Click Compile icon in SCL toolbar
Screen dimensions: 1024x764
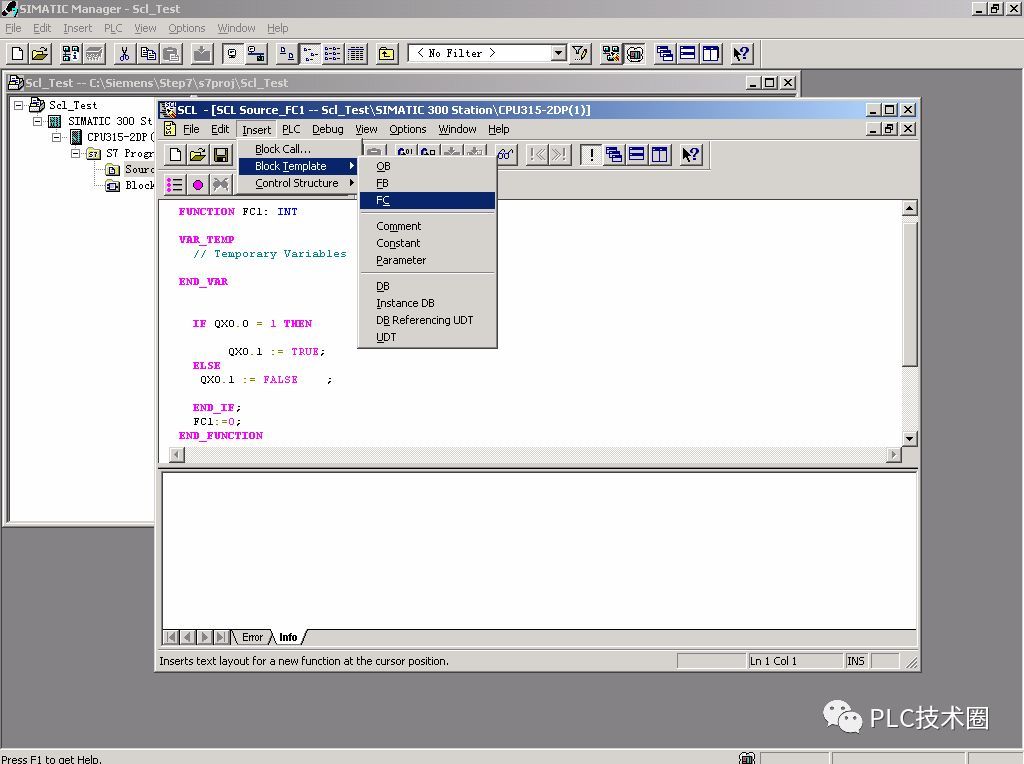click(x=405, y=152)
